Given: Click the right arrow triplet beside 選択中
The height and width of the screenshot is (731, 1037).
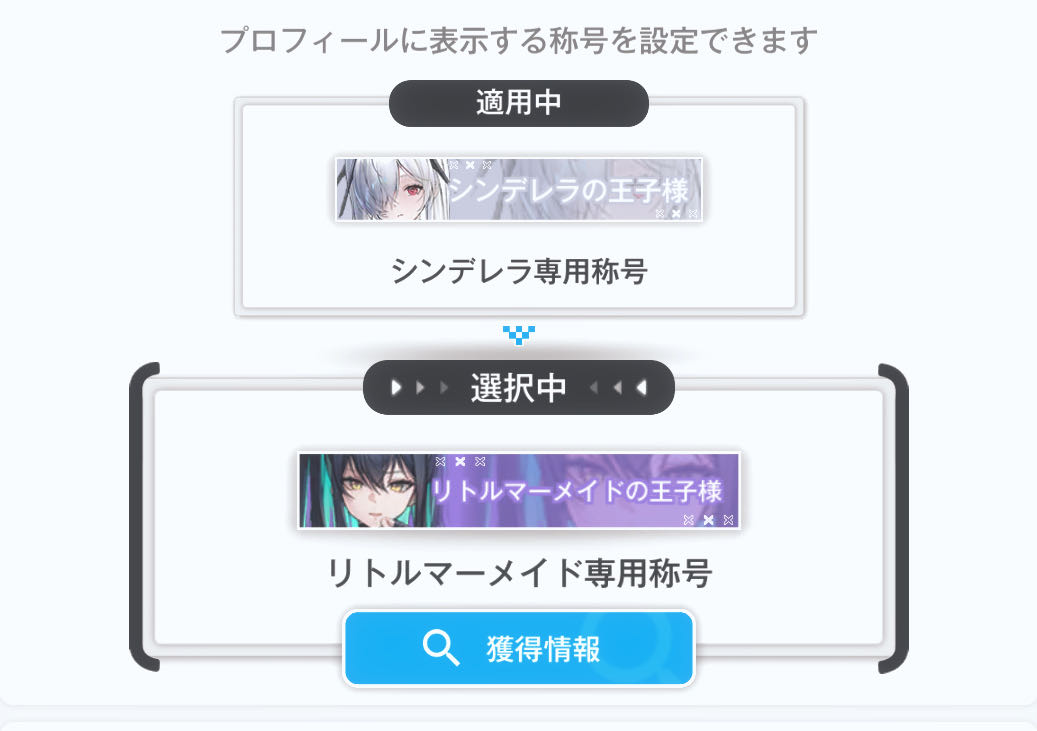Looking at the screenshot, I should [618, 388].
